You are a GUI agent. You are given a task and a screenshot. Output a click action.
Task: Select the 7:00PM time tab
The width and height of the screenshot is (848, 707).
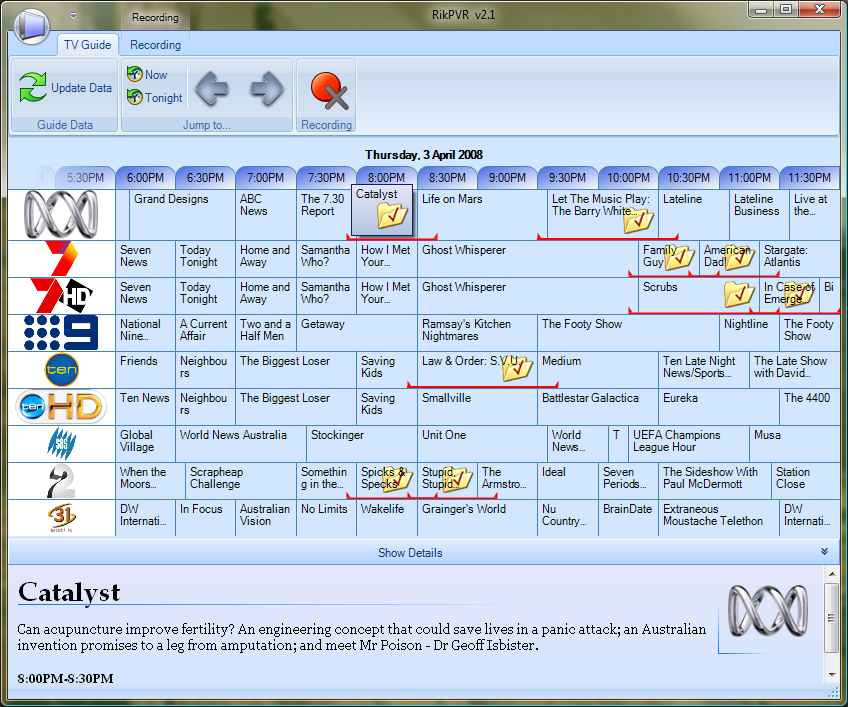click(266, 177)
